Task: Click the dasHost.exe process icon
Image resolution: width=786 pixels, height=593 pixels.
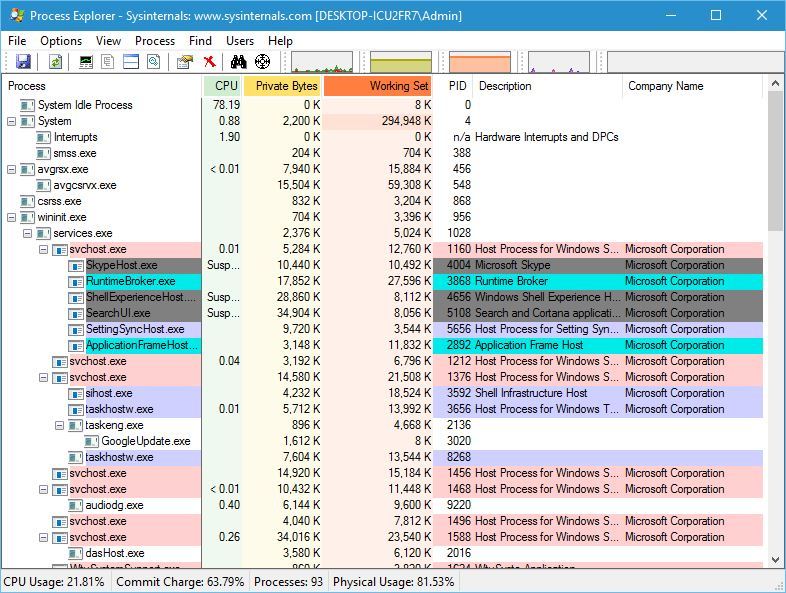Action: (x=75, y=553)
